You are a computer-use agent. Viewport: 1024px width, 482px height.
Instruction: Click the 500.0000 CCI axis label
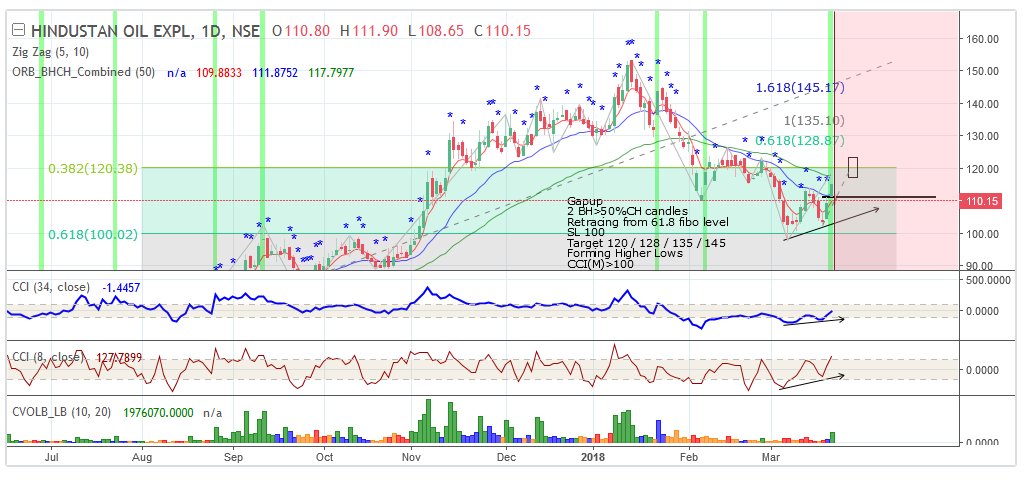989,280
